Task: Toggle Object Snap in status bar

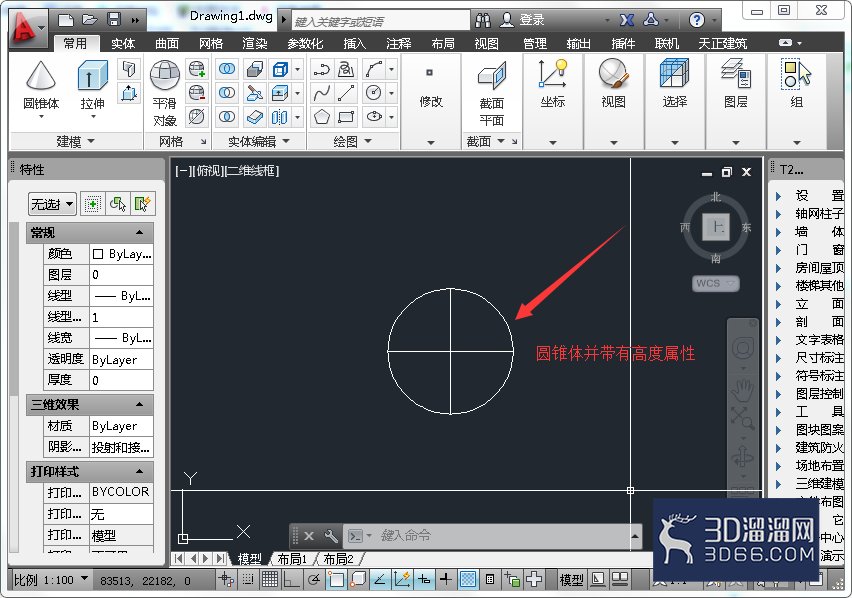Action: click(x=336, y=580)
